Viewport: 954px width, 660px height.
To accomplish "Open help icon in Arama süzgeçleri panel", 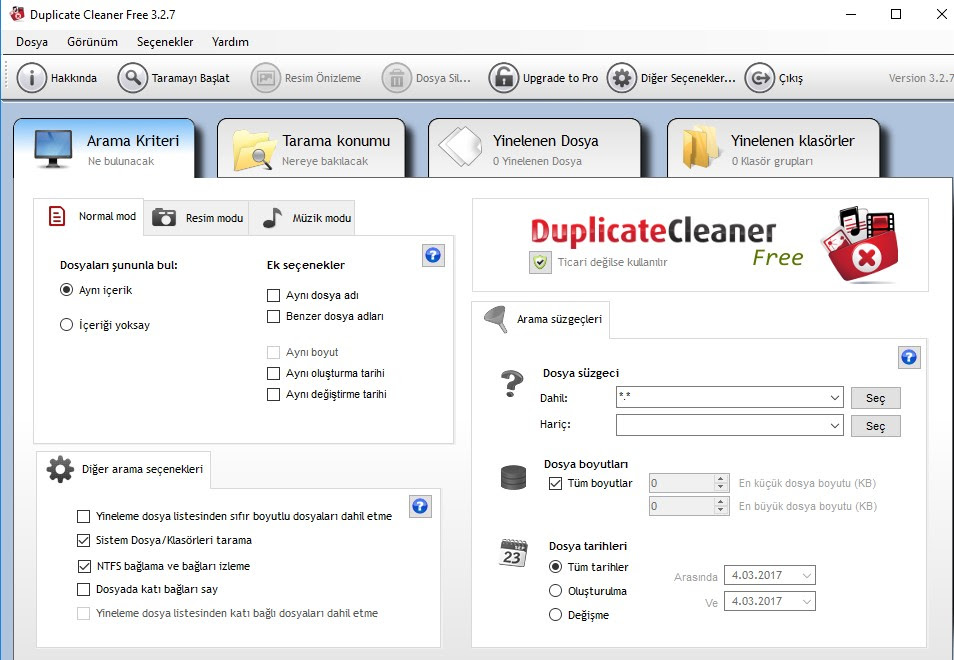I will 909,357.
